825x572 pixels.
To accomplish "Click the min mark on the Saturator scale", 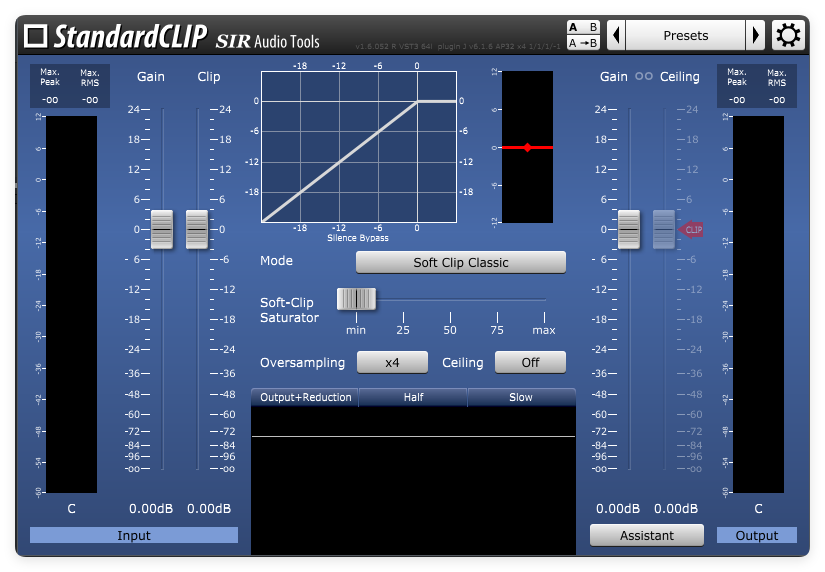I will pyautogui.click(x=356, y=330).
